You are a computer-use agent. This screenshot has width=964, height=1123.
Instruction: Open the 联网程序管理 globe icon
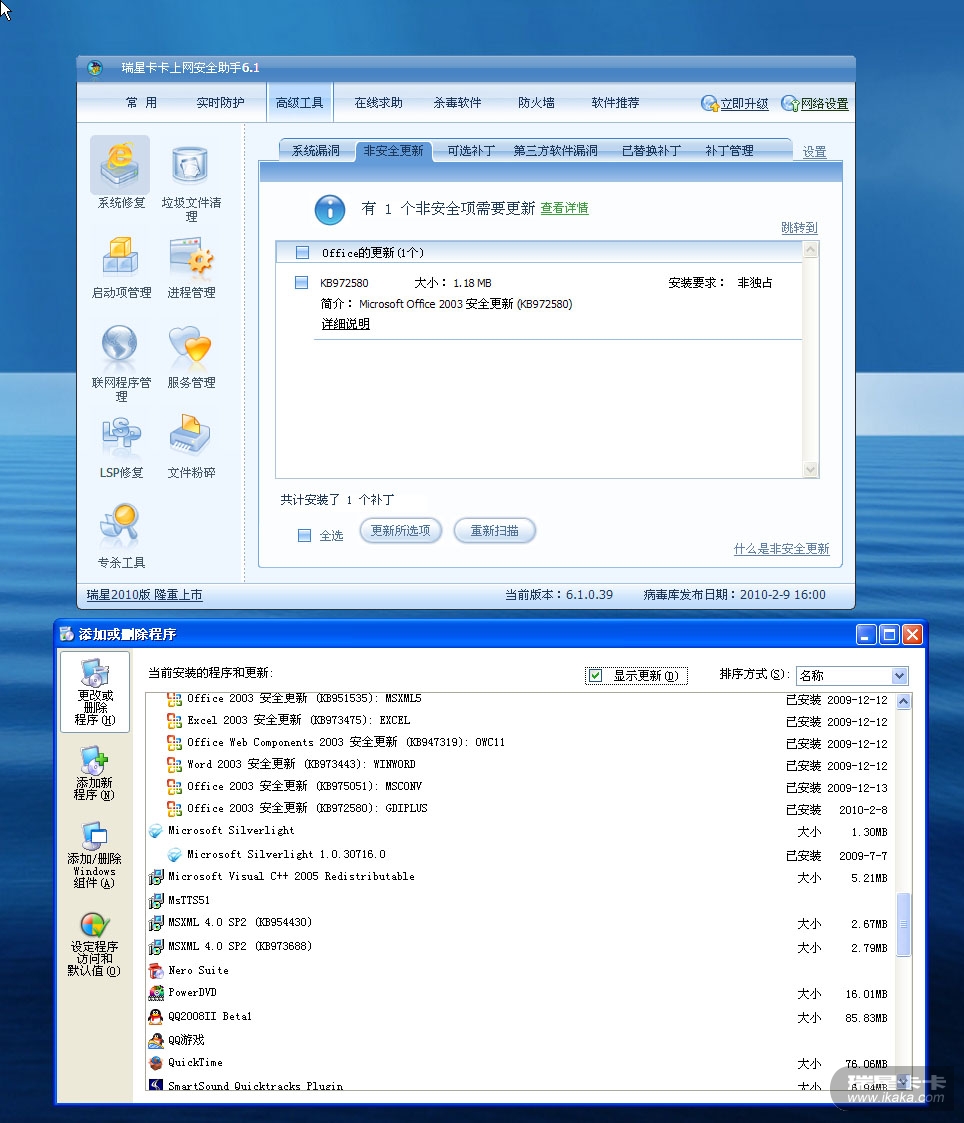(120, 344)
